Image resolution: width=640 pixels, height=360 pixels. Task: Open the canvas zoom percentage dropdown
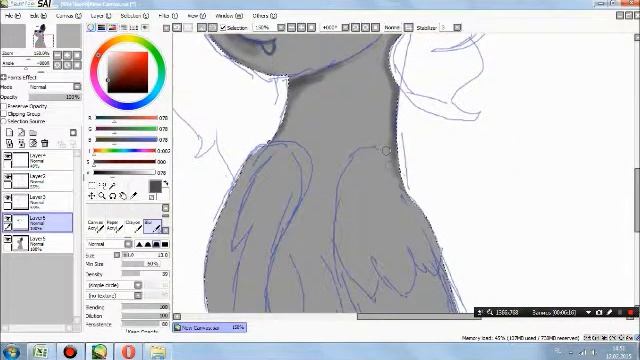[x=281, y=28]
